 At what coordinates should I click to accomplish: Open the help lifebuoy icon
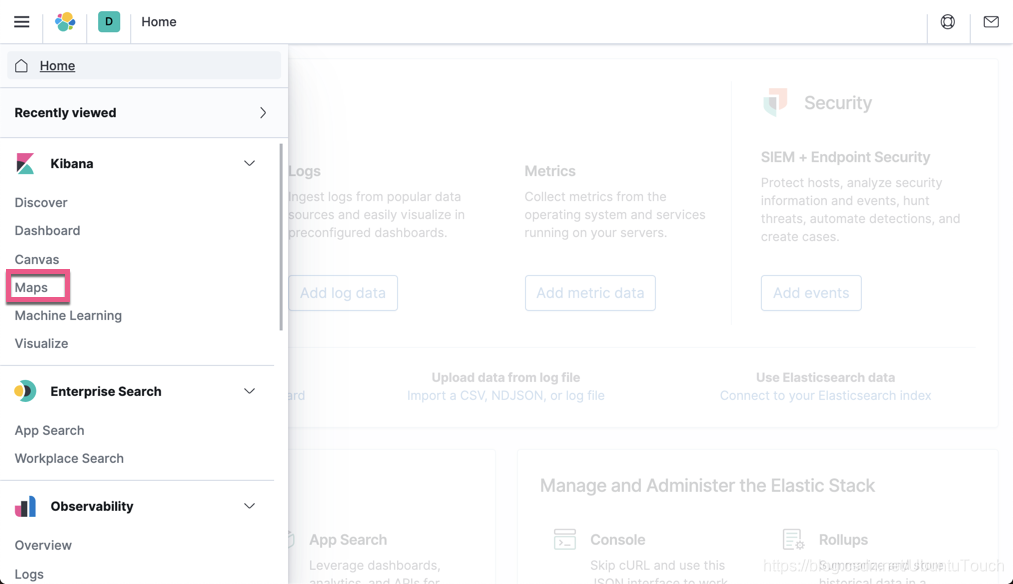[948, 22]
